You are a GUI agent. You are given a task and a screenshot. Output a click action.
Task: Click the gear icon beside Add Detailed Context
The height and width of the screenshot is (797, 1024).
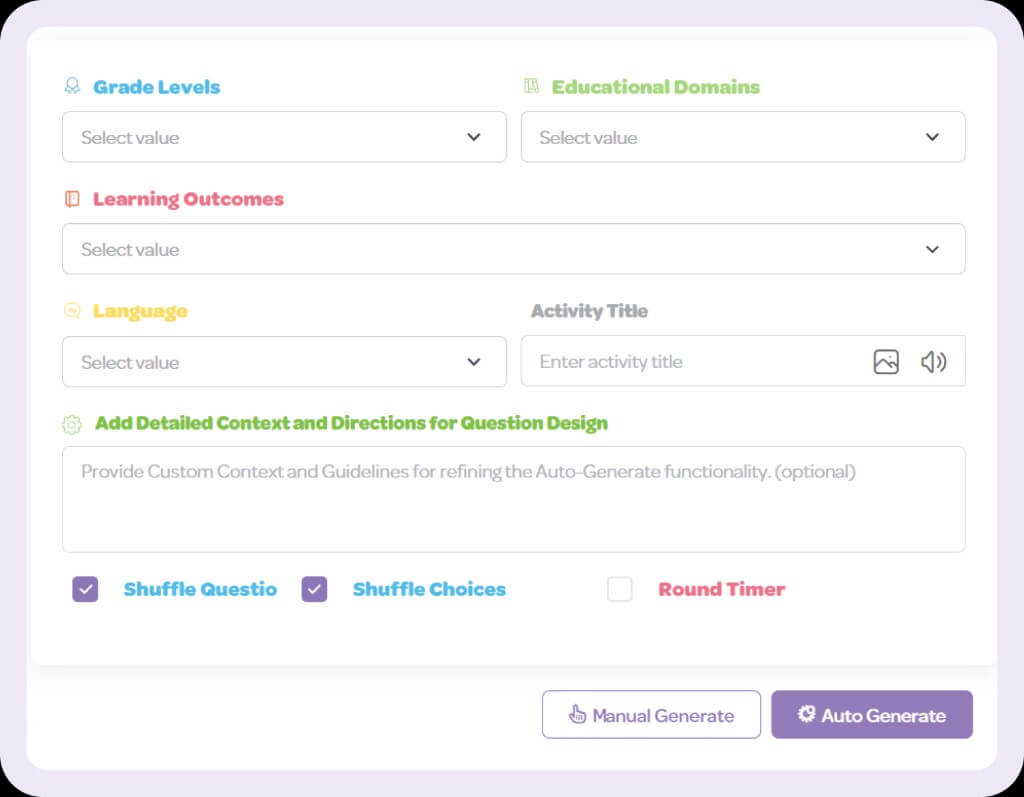pyautogui.click(x=72, y=425)
